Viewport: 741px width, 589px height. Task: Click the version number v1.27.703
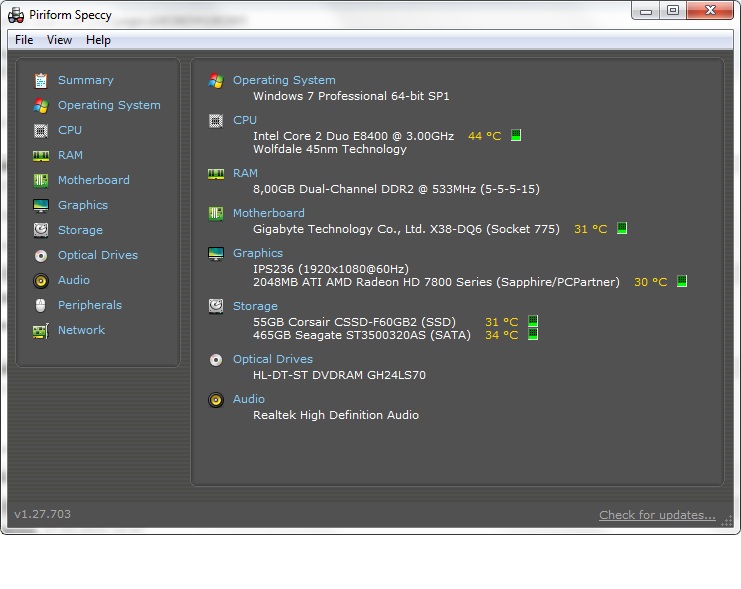click(43, 514)
